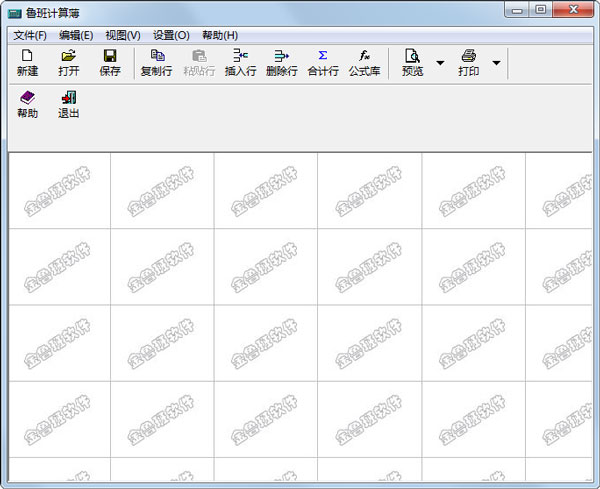
Task: Click the 预览 preview icon
Action: (x=412, y=63)
